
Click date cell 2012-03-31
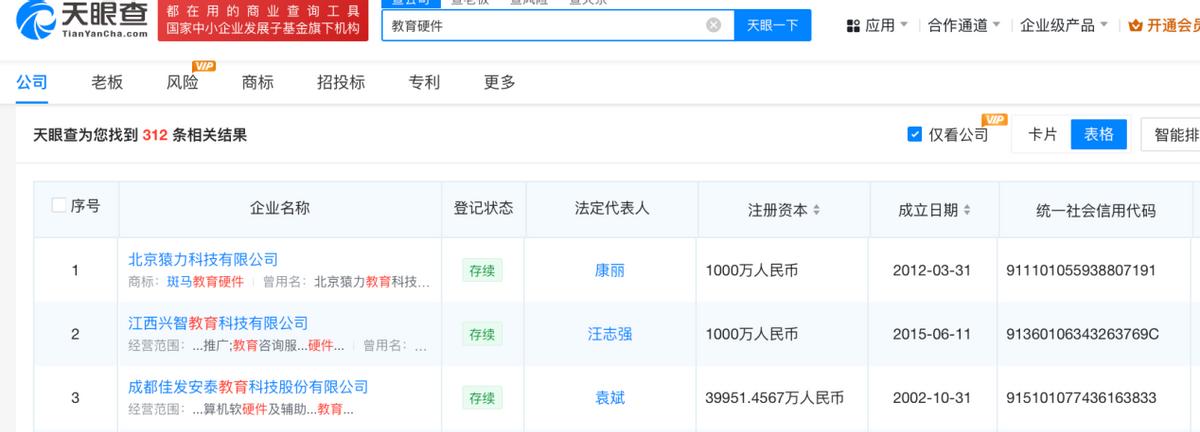point(933,270)
